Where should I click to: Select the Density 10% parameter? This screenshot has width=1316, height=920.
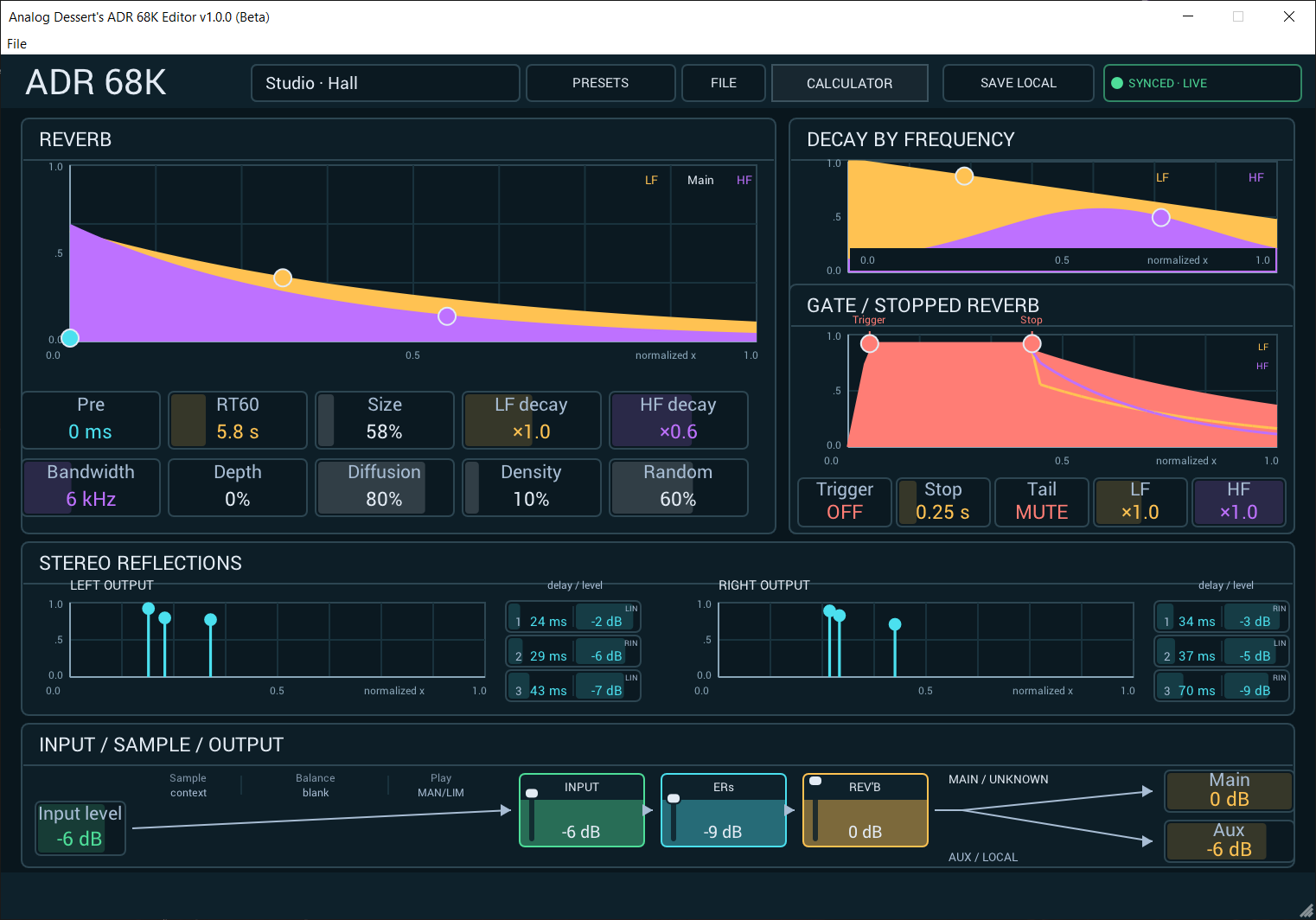point(532,487)
